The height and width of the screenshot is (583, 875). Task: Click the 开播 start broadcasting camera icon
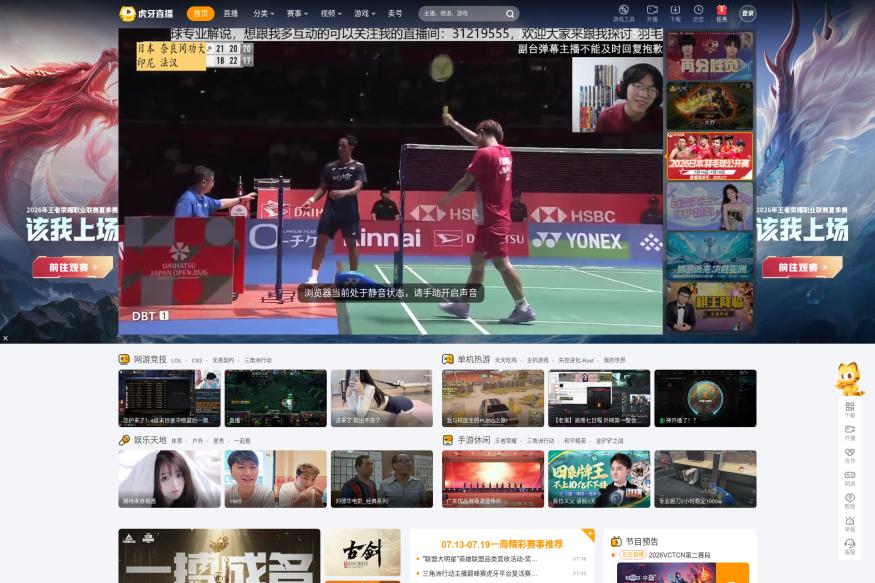[652, 13]
